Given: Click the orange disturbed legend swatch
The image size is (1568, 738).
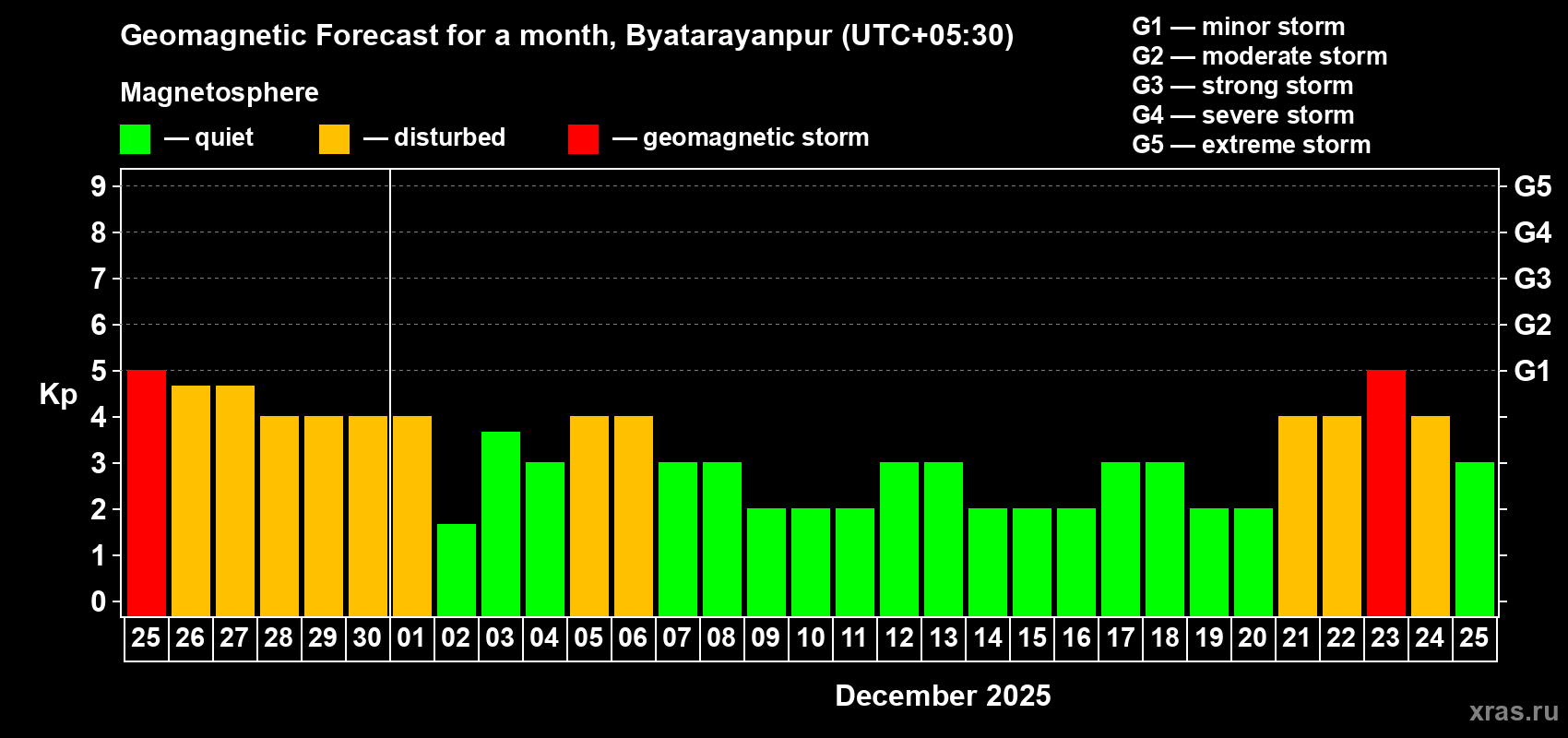Looking at the screenshot, I should (335, 139).
